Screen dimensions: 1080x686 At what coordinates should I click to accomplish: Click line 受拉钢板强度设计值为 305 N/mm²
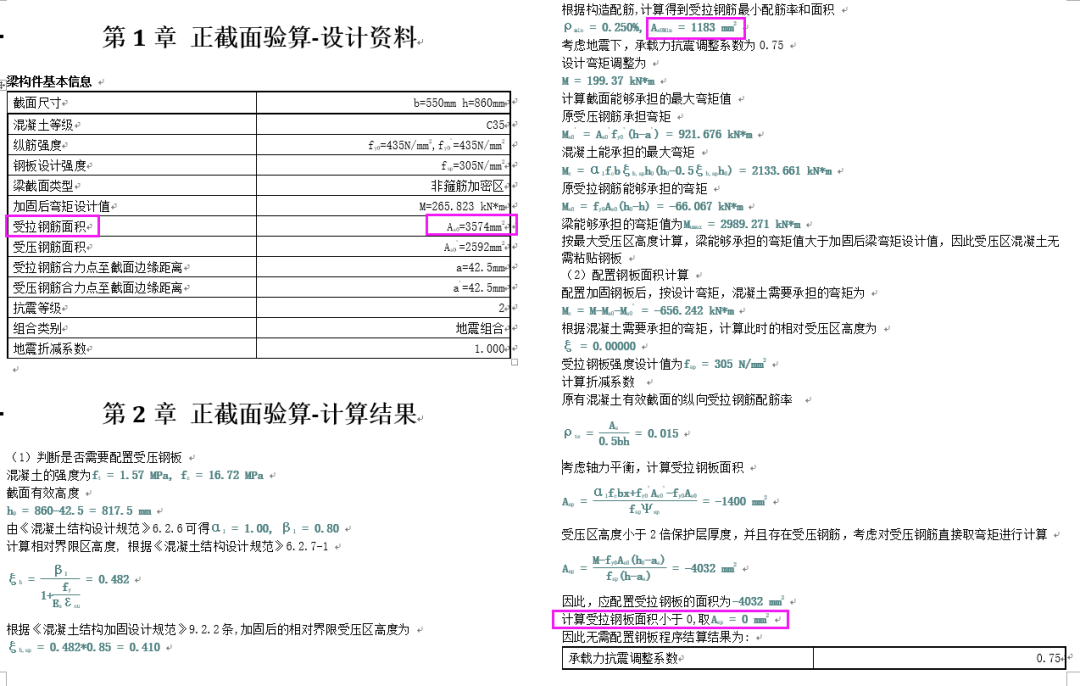pos(664,364)
